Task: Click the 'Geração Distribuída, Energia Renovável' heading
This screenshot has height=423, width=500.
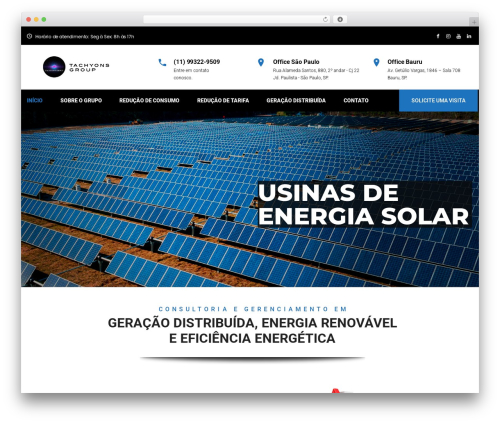Action: point(252,323)
